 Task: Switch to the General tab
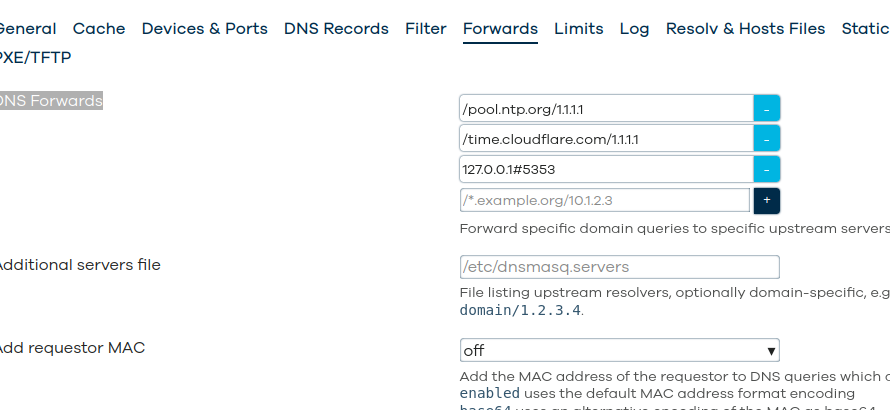[27, 28]
